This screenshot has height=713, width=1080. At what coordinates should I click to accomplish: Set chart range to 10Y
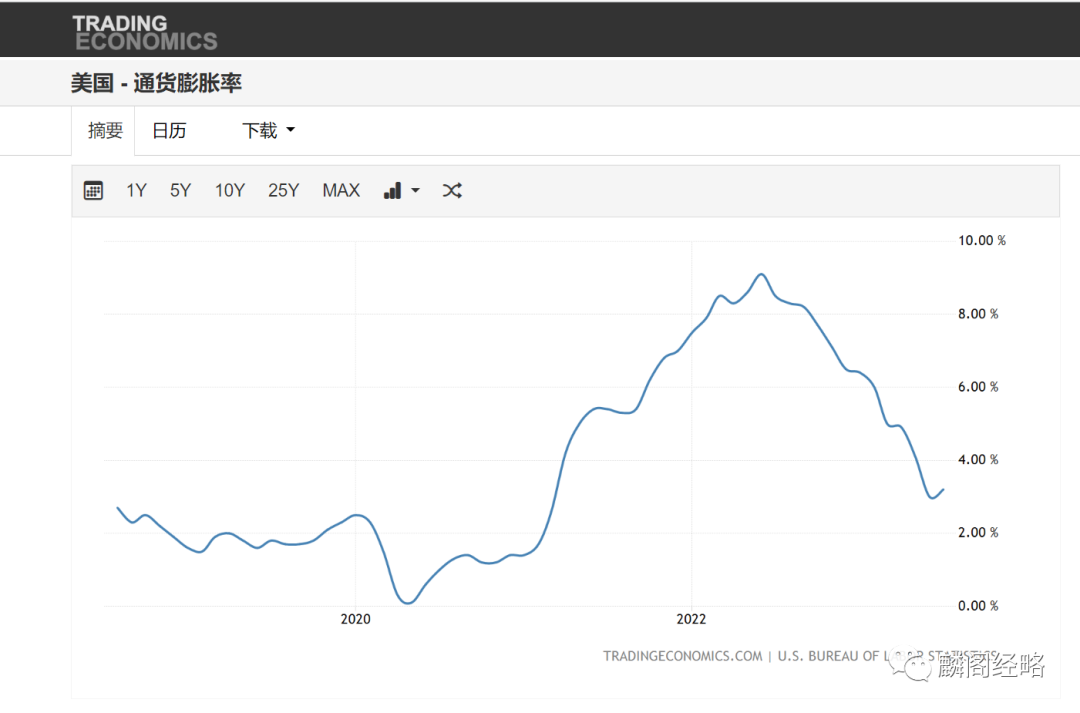click(x=230, y=191)
